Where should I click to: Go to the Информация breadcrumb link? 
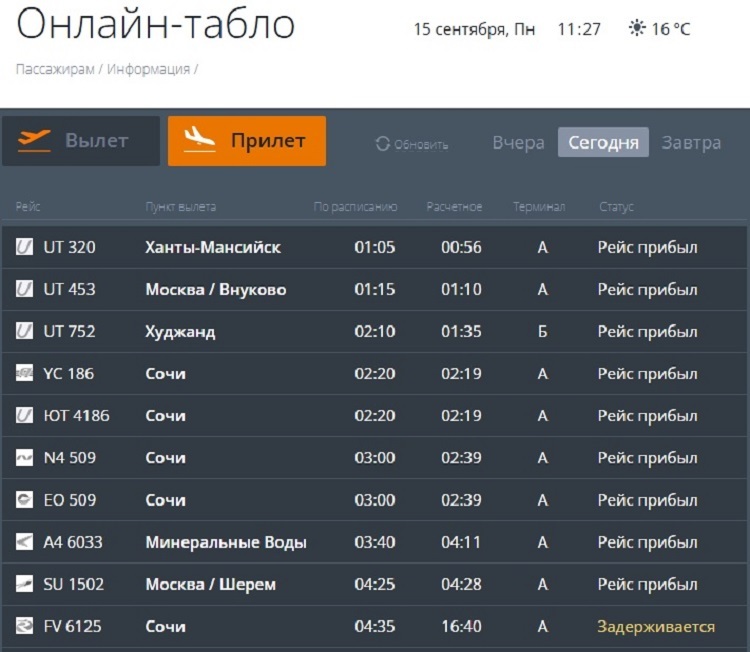148,69
